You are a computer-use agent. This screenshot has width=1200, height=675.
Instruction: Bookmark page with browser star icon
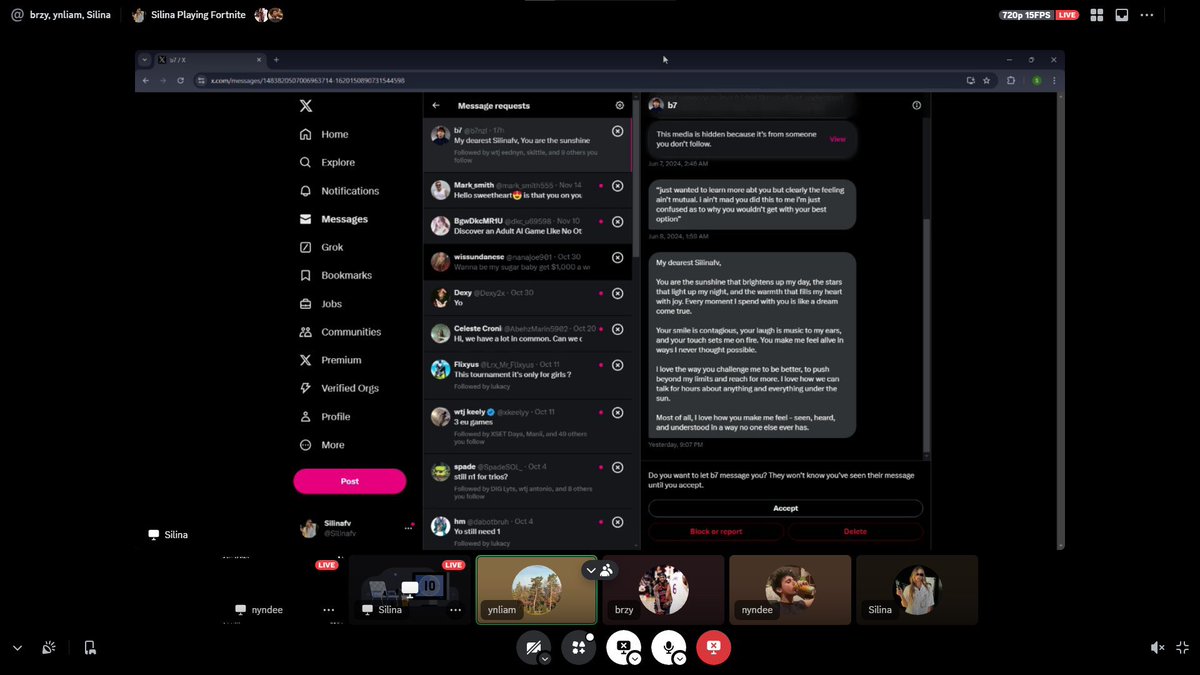coord(987,80)
